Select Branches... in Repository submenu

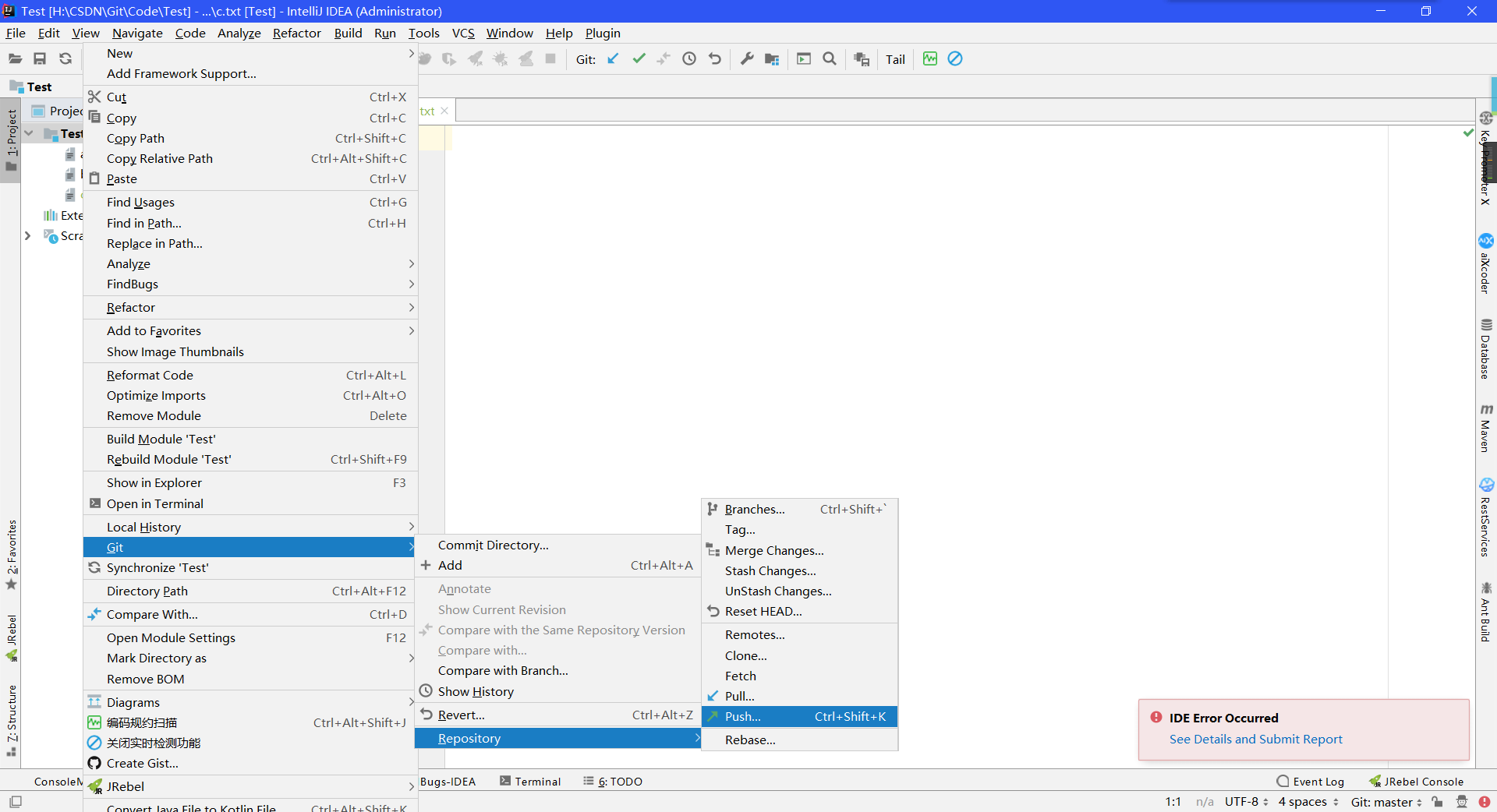click(799, 509)
